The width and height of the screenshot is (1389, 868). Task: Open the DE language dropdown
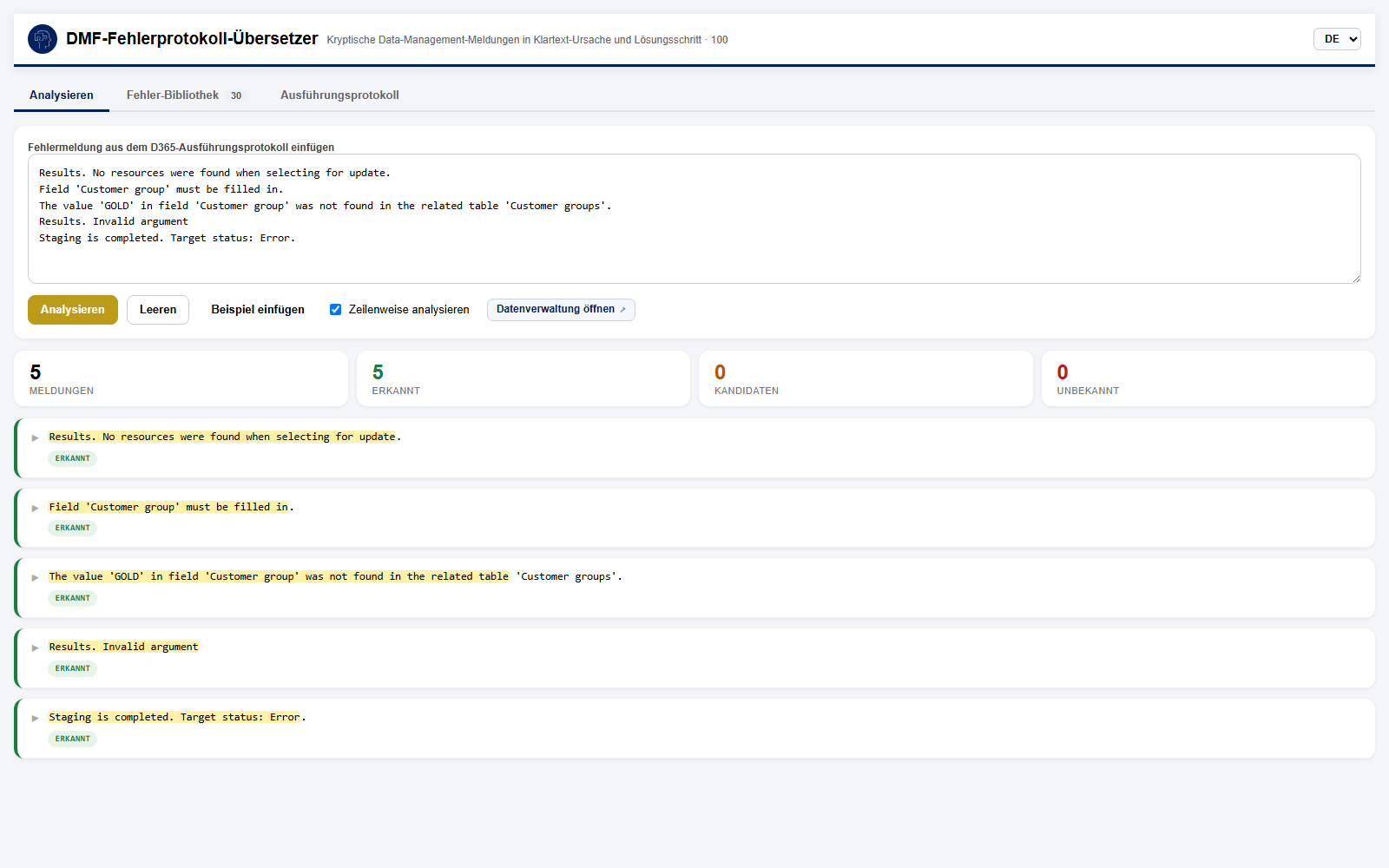[x=1337, y=39]
